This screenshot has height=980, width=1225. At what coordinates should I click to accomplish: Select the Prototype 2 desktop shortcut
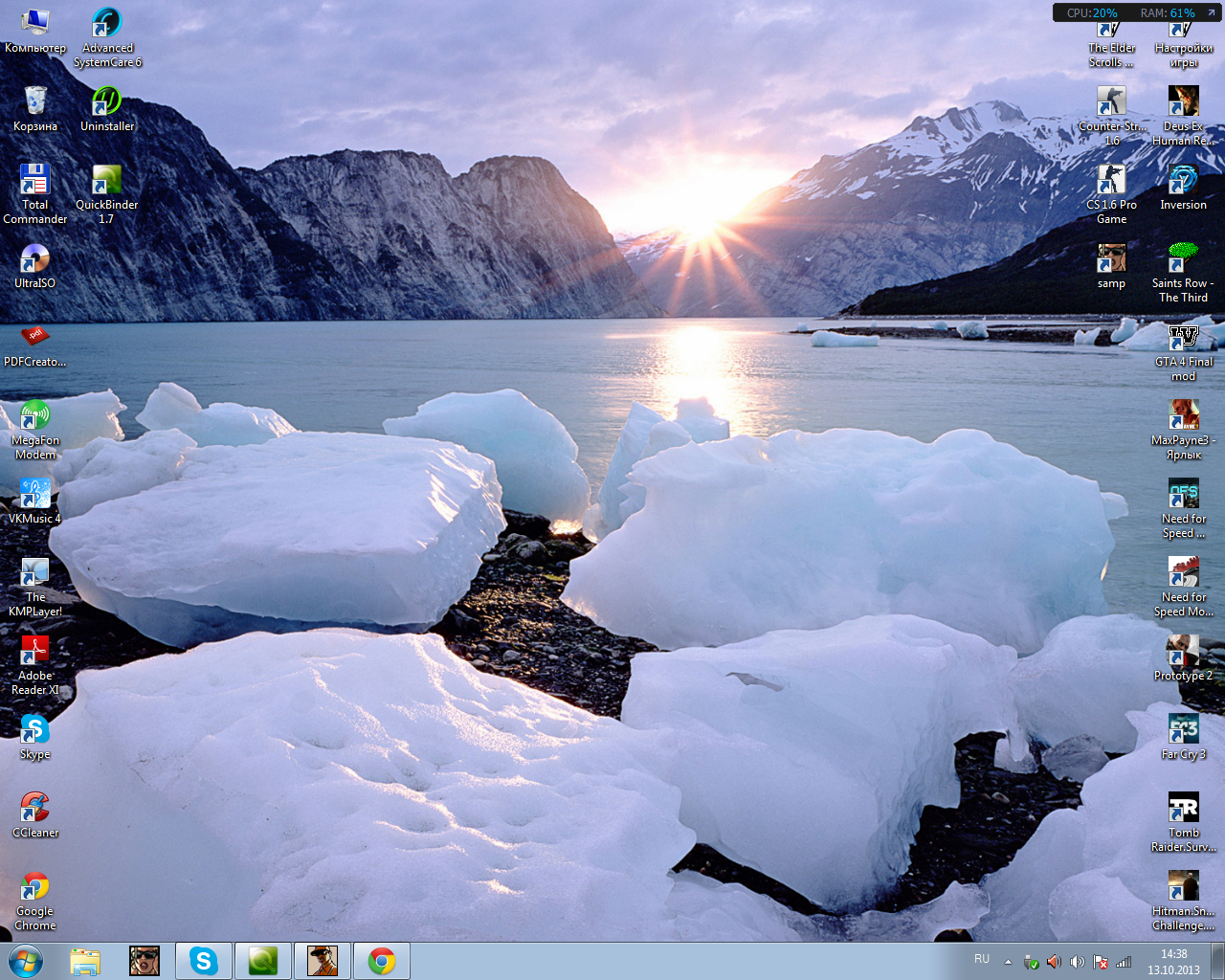click(x=1184, y=658)
